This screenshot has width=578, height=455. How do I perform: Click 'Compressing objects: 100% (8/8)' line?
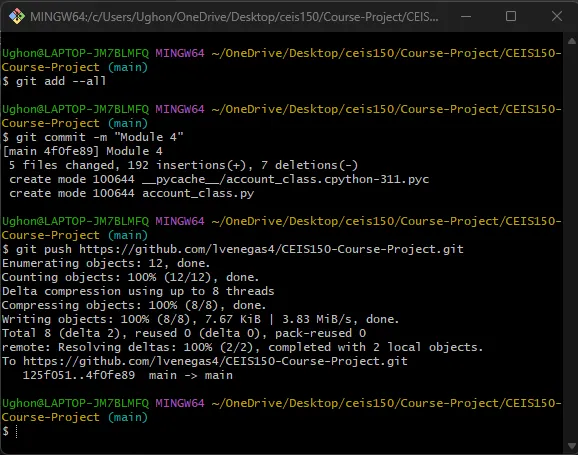click(134, 305)
